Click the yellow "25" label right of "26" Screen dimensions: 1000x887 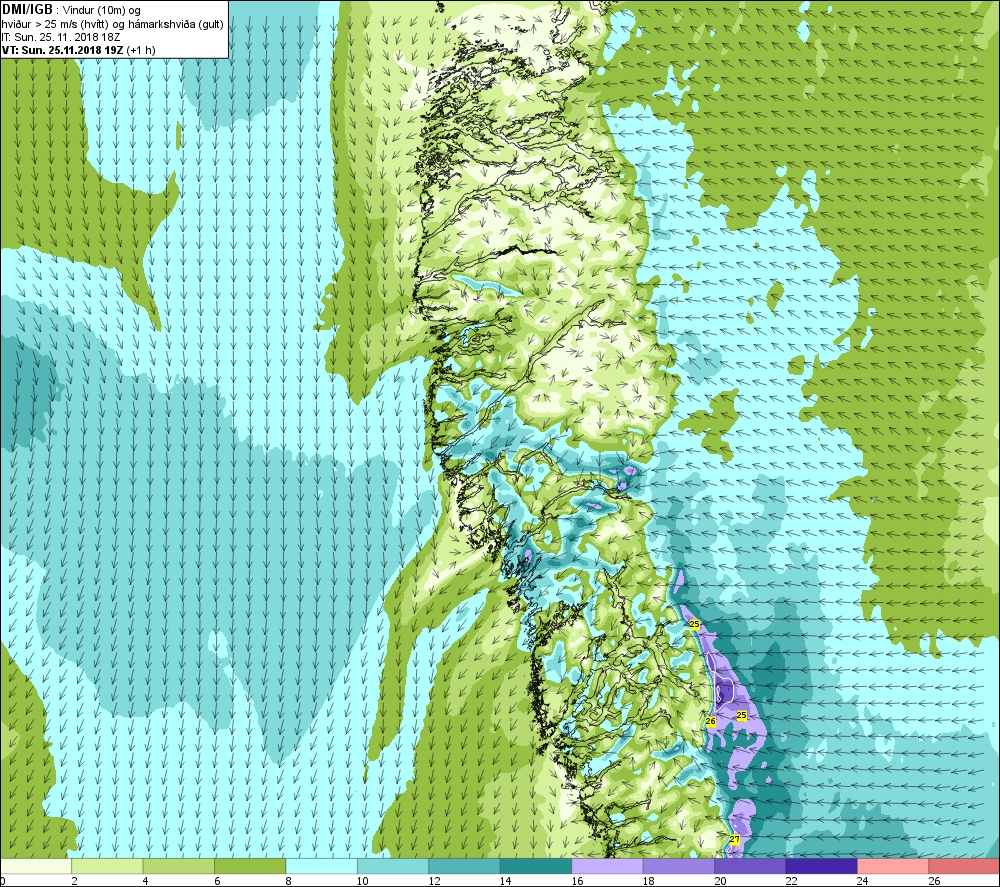[x=741, y=715]
